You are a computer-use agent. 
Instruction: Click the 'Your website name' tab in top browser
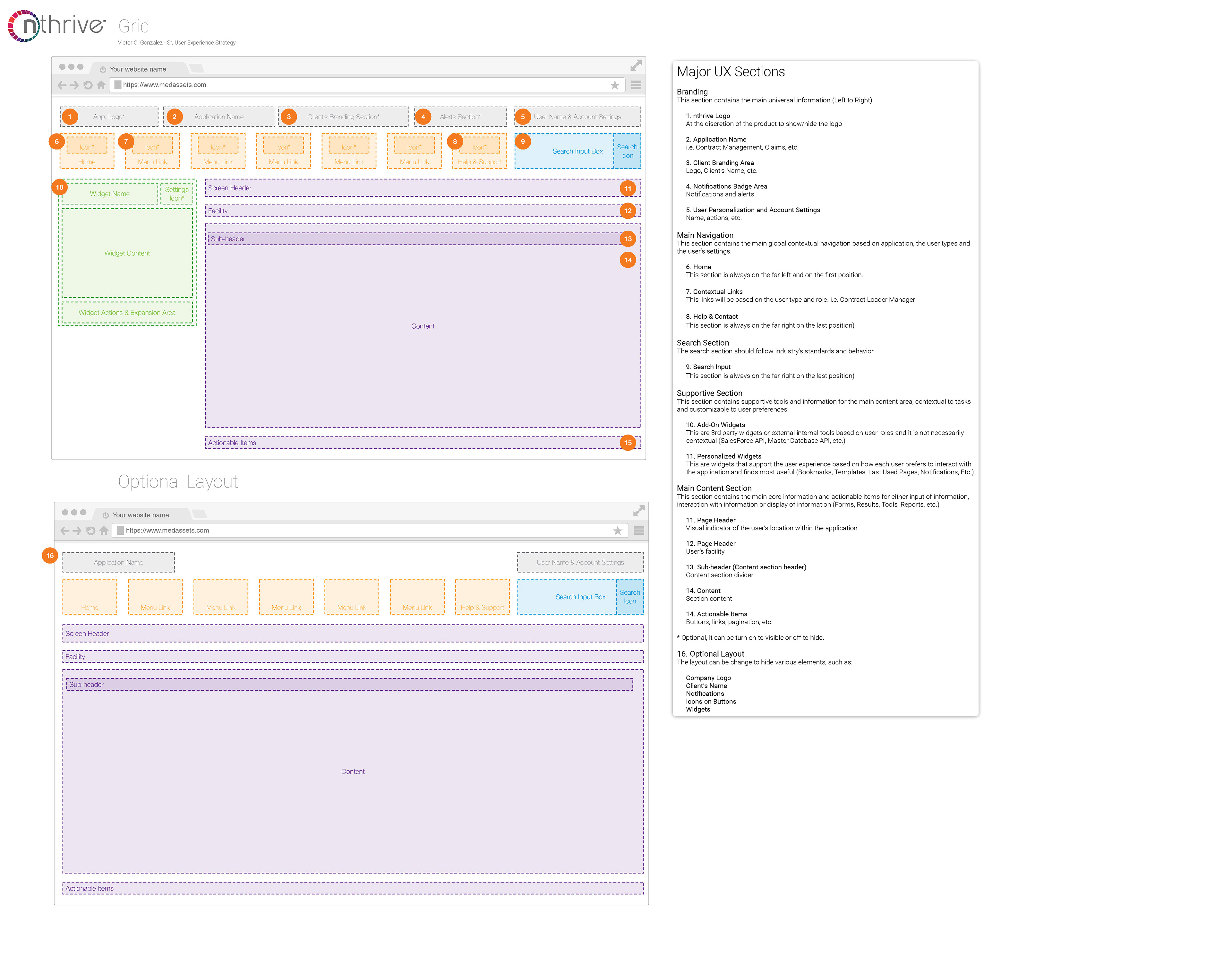pyautogui.click(x=139, y=69)
